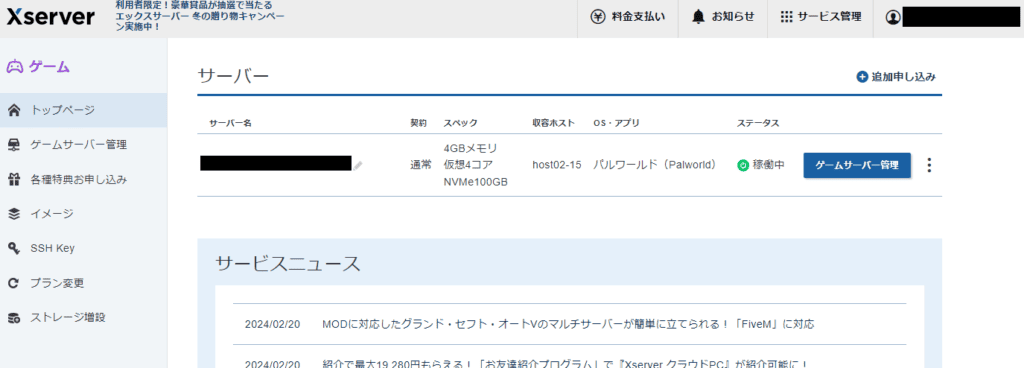Click the 4GBメモリ spec text
Screen dimensions: 1024x368
pyautogui.click(x=470, y=148)
